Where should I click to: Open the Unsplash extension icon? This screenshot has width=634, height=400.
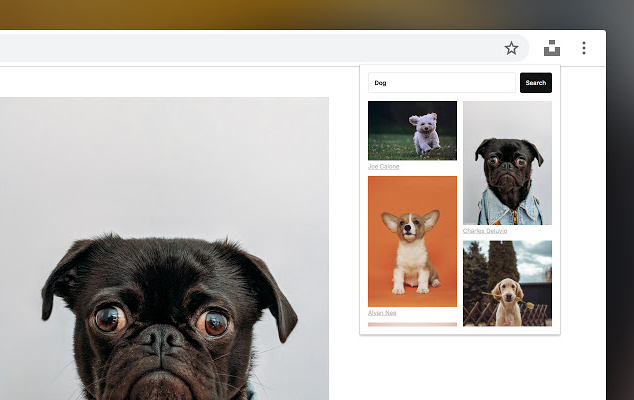click(x=552, y=48)
